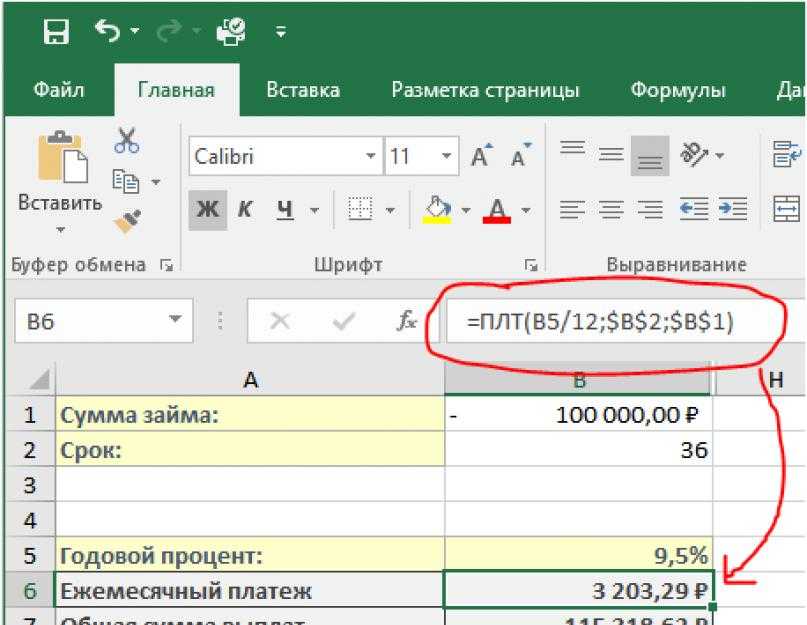
Task: Open Customize Quick Access Toolbar dropdown
Action: [x=280, y=32]
